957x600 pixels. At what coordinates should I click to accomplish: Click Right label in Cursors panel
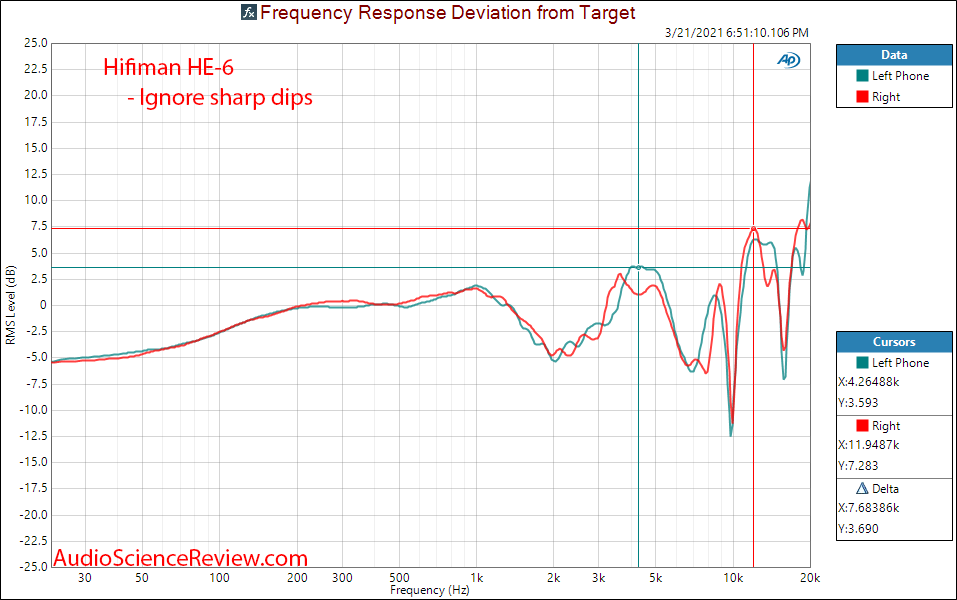click(x=886, y=426)
